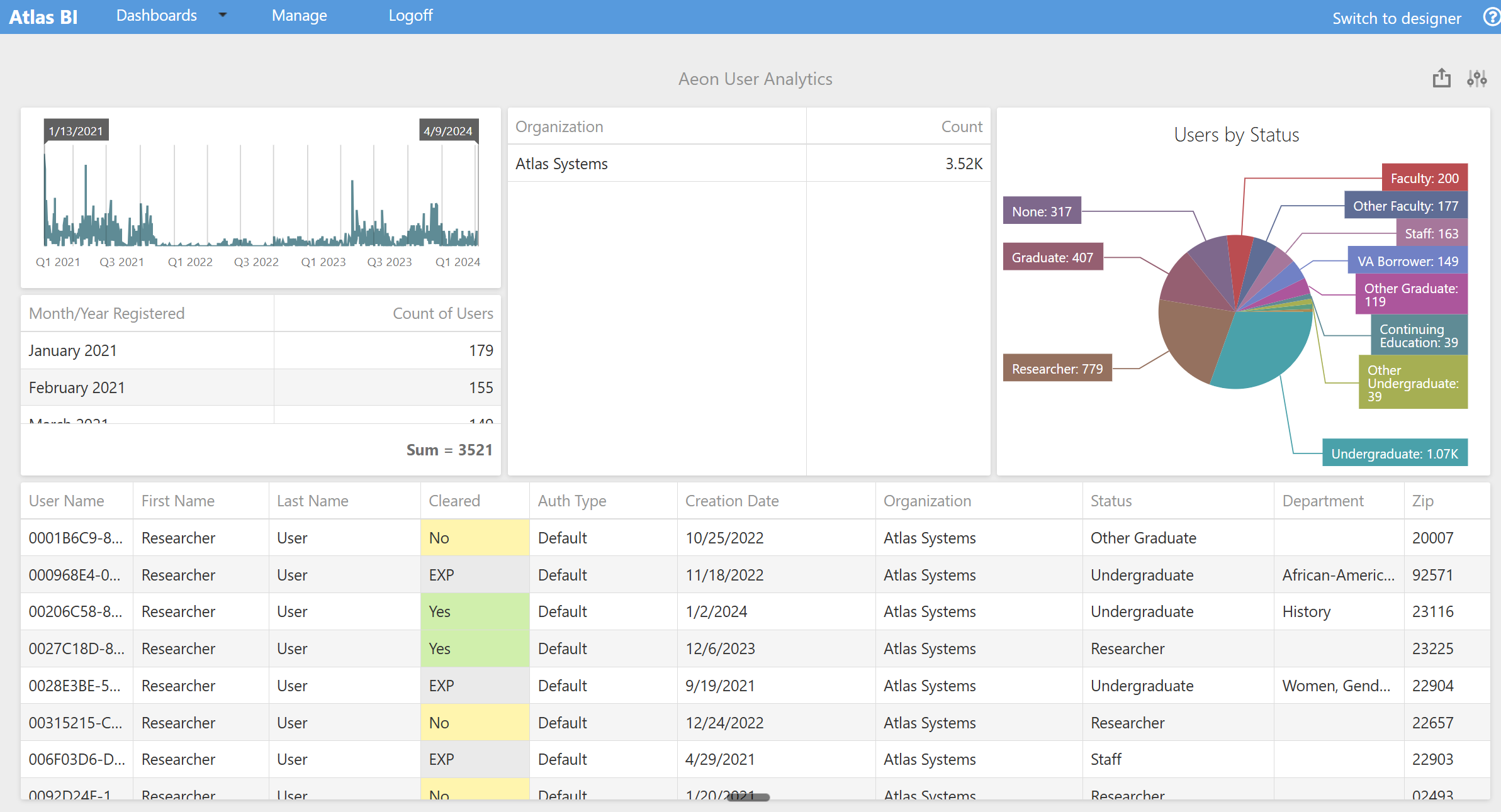Image resolution: width=1501 pixels, height=812 pixels.
Task: Click the None: 317 label on Users by Status
Action: 1042,211
